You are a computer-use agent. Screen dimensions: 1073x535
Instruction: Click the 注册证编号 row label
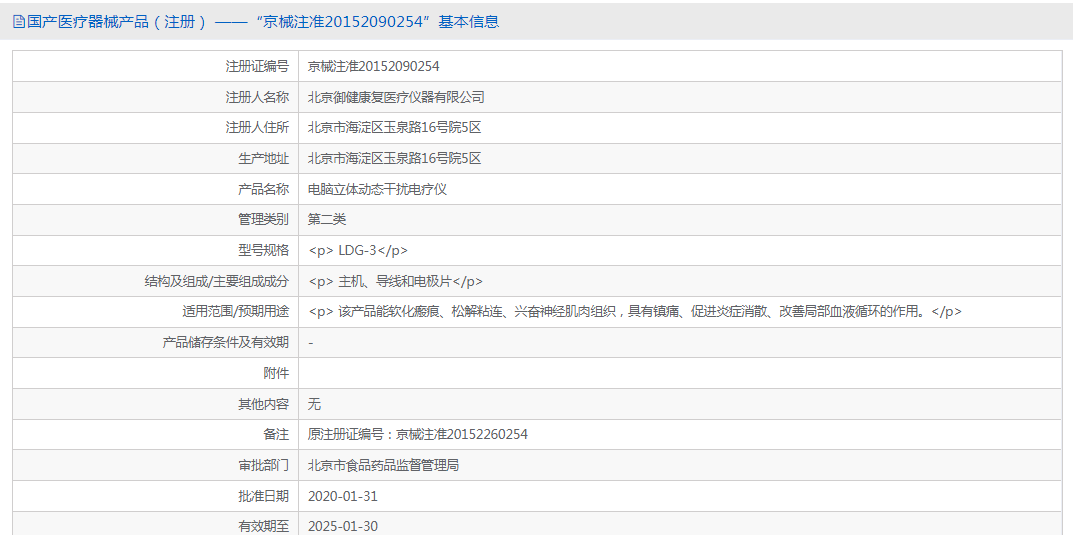tap(257, 67)
